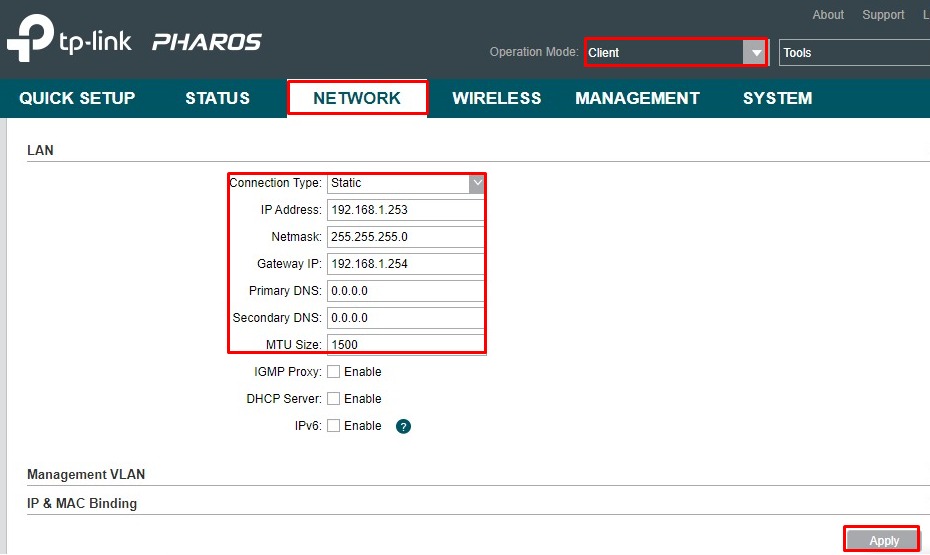
Task: Enable the IGMP Proxy checkbox
Action: click(334, 372)
